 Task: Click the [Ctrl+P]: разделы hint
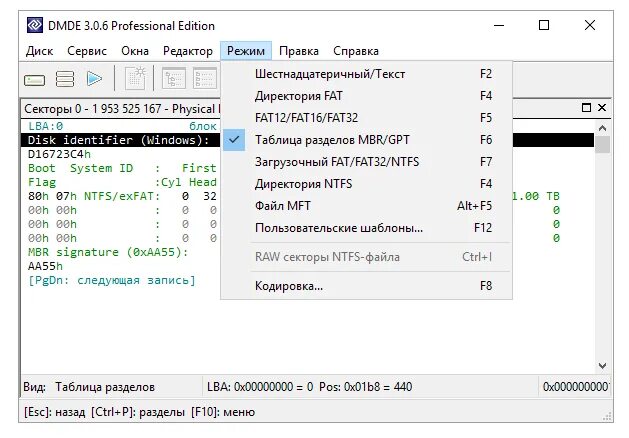pyautogui.click(x=138, y=412)
